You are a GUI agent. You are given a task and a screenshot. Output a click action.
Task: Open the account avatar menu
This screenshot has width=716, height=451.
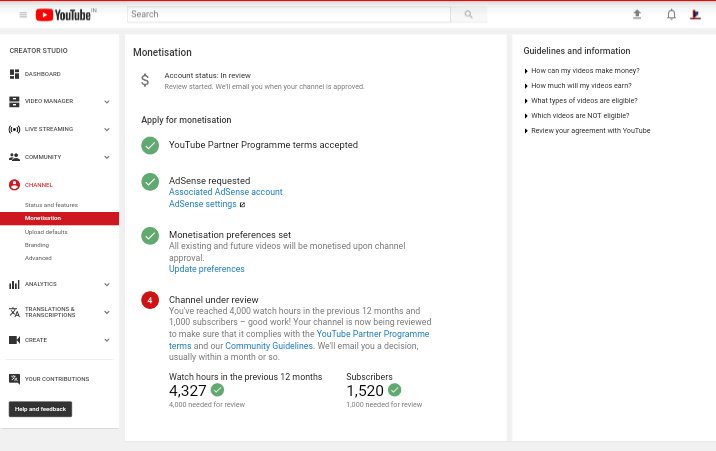click(695, 15)
